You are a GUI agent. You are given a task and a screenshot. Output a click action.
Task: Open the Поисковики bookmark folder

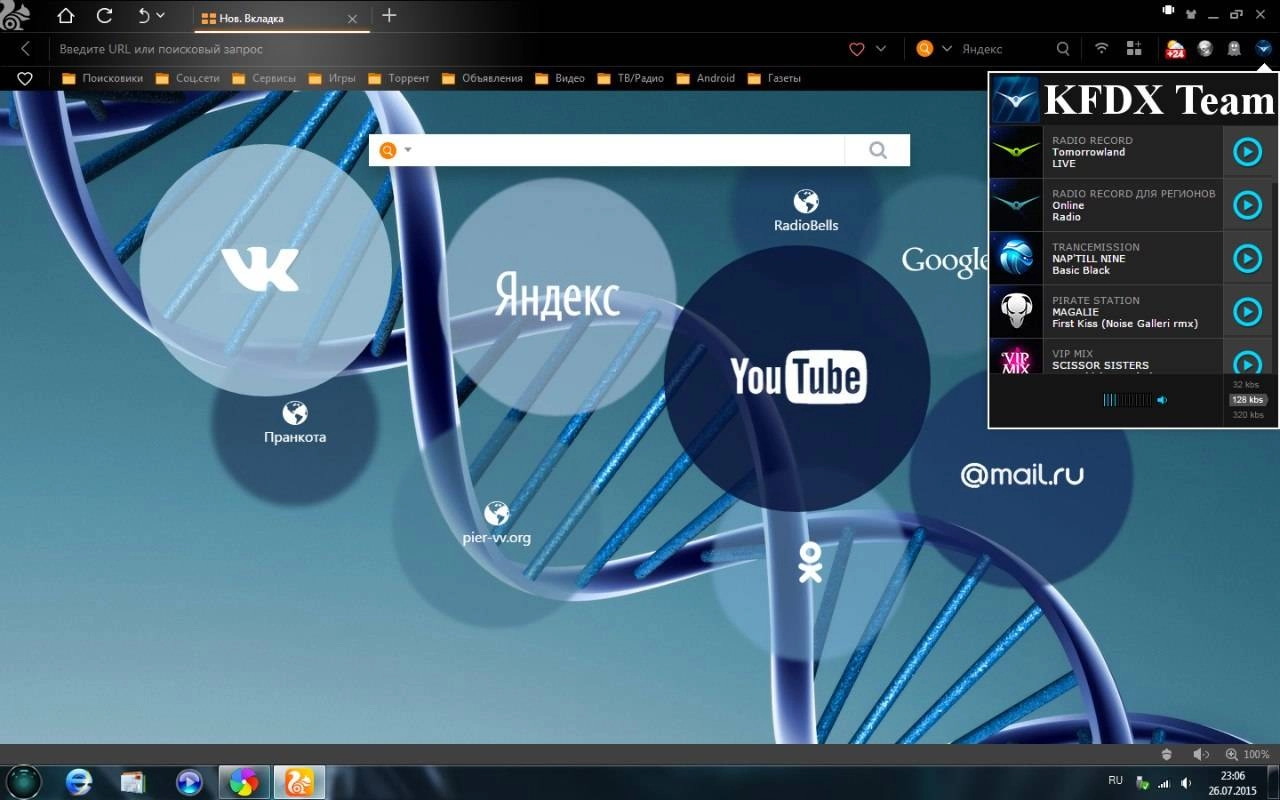coord(102,78)
